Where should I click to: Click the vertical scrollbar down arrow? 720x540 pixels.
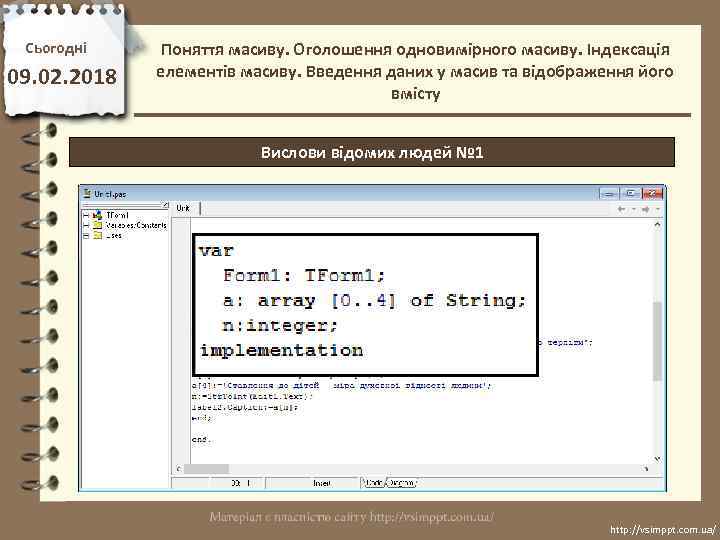point(657,459)
